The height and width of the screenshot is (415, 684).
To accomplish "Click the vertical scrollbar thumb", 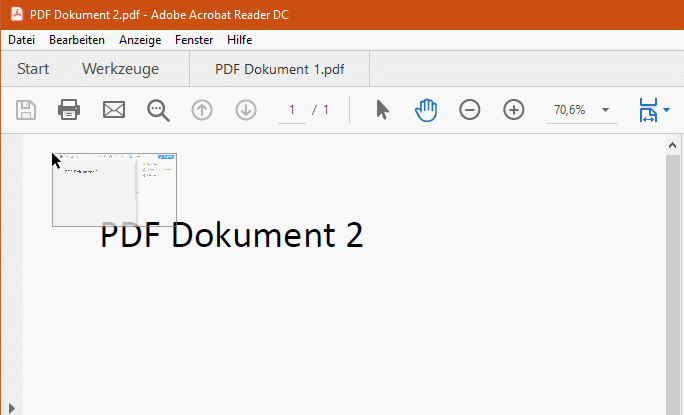I will tap(672, 285).
